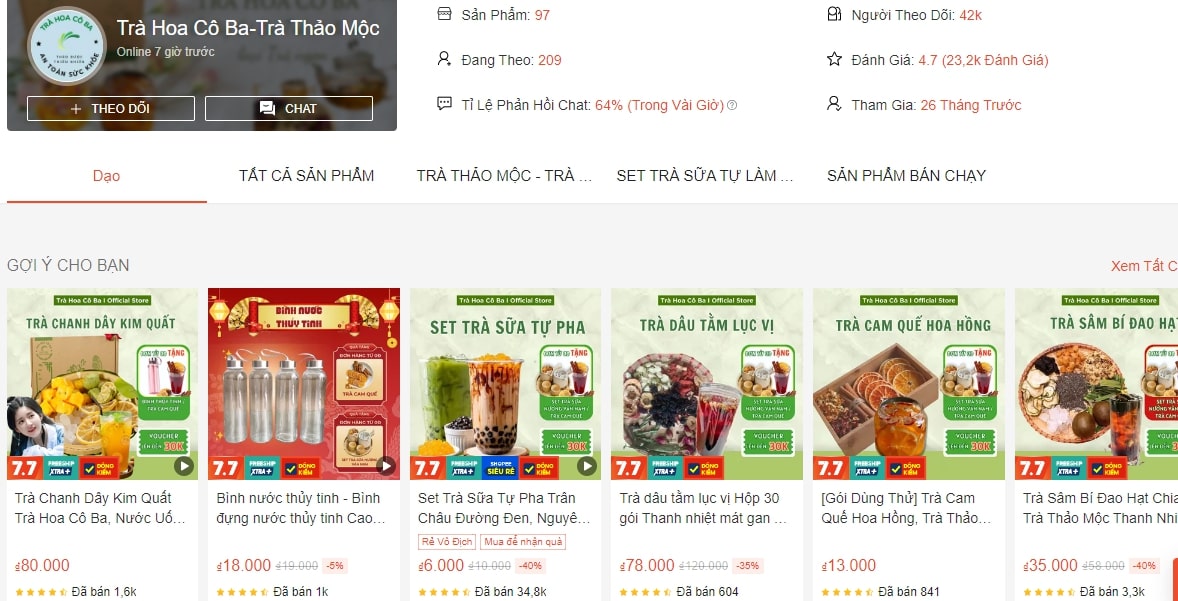Play the video on Bình nước thủy tinh thumbnail
1178x601 pixels.
385,467
